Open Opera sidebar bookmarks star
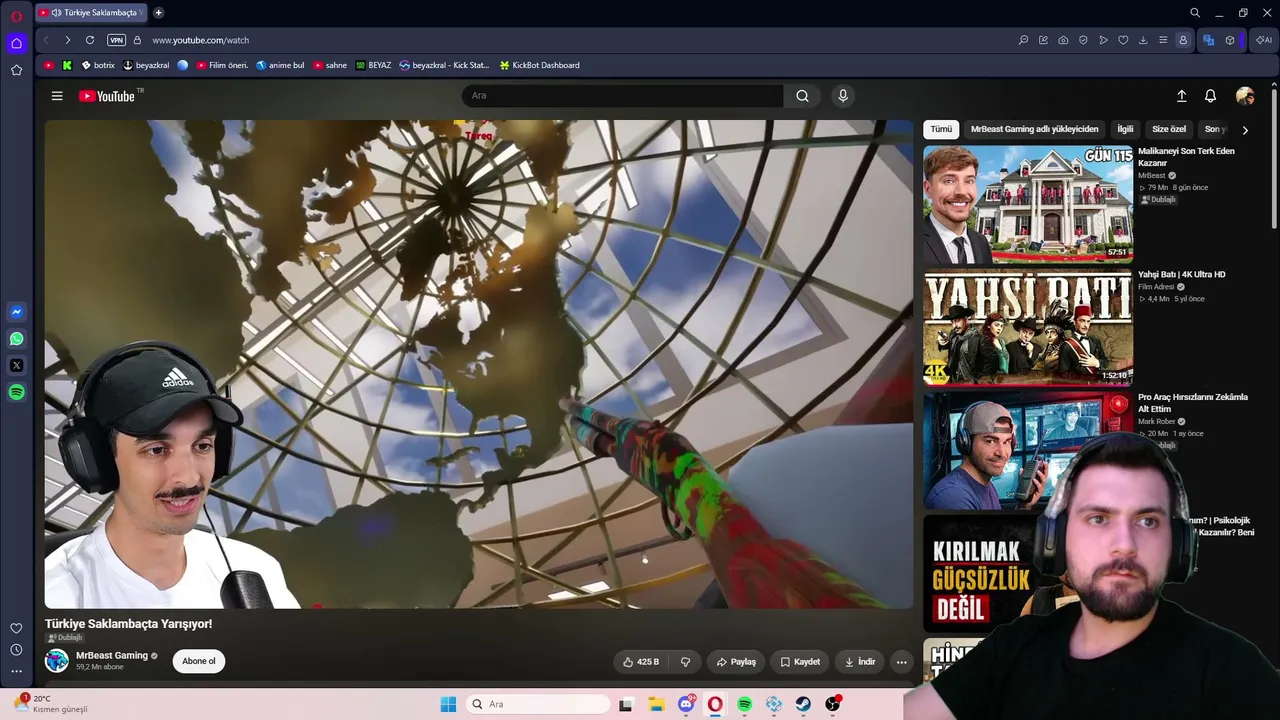Viewport: 1280px width, 720px height. click(x=16, y=70)
